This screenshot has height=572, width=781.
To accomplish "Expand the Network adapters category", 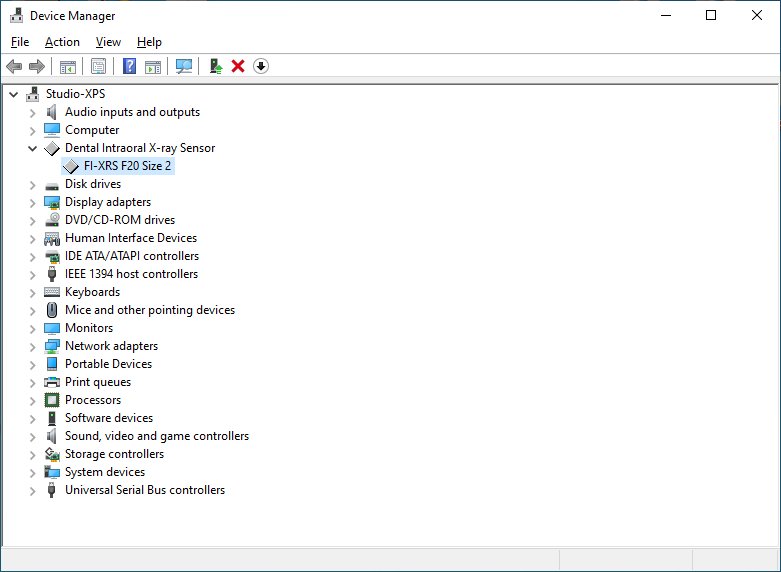I will pos(33,346).
